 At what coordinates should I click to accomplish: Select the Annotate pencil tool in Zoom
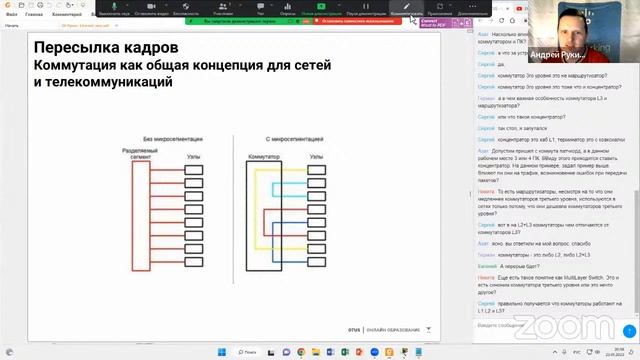[406, 6]
